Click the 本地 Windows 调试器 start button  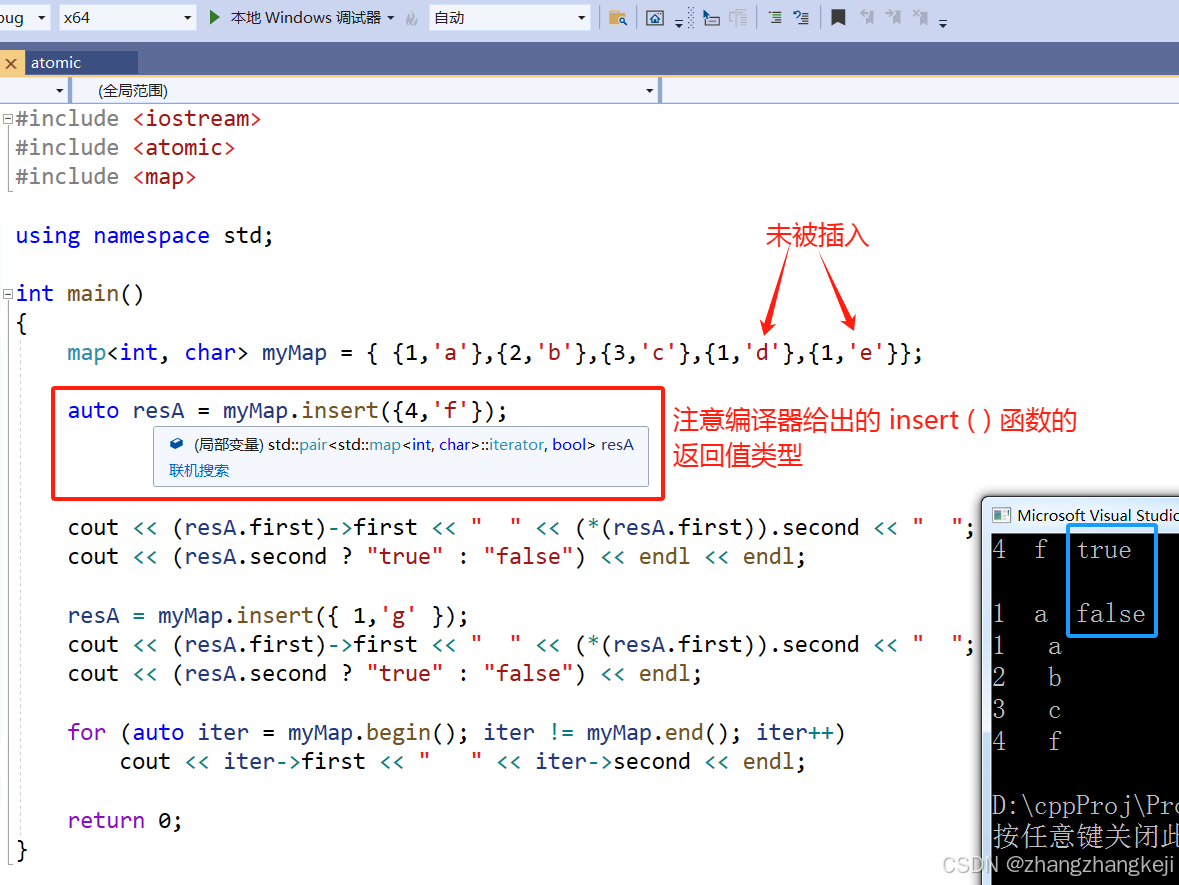(x=305, y=17)
